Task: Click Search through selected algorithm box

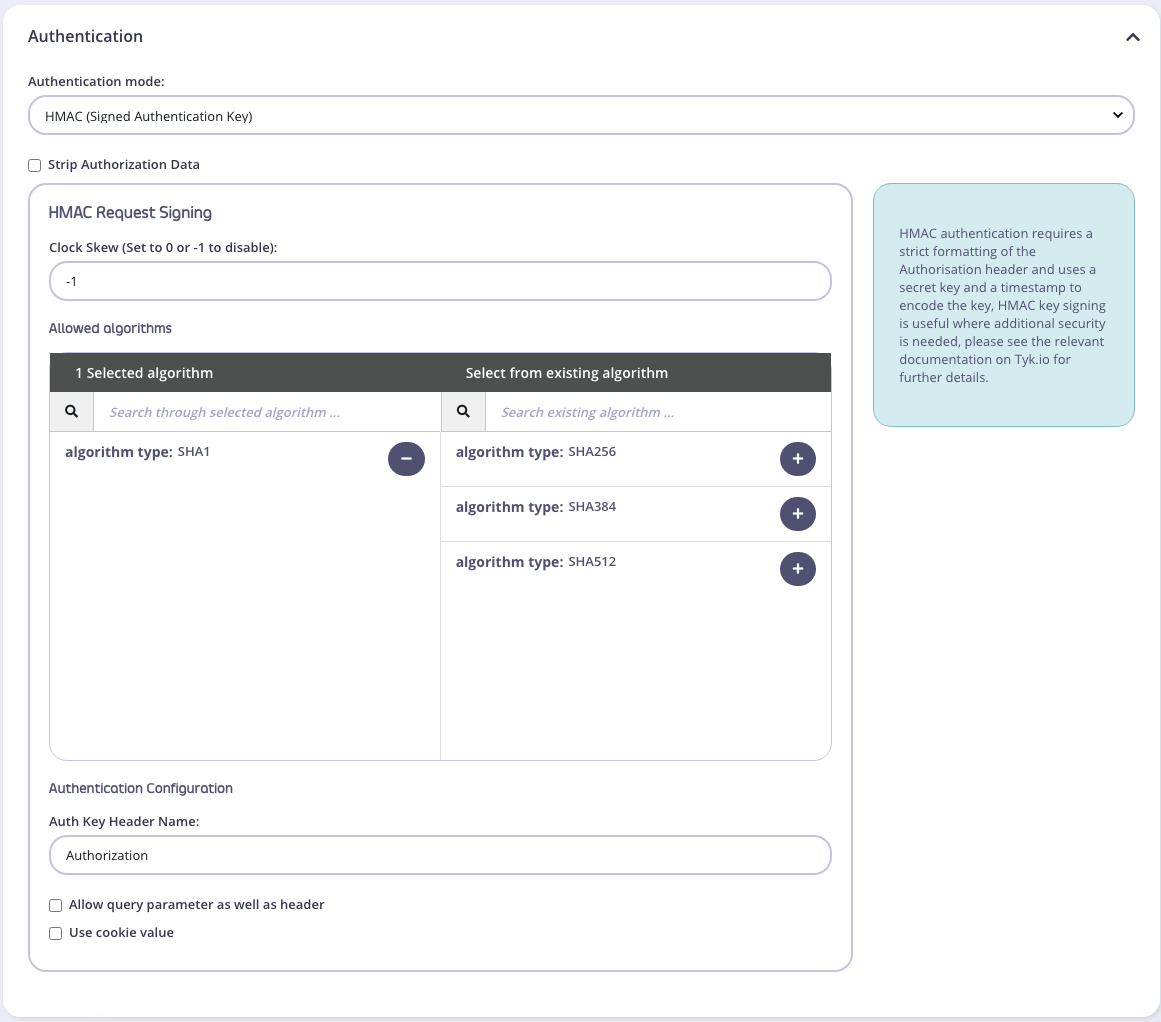Action: click(266, 412)
